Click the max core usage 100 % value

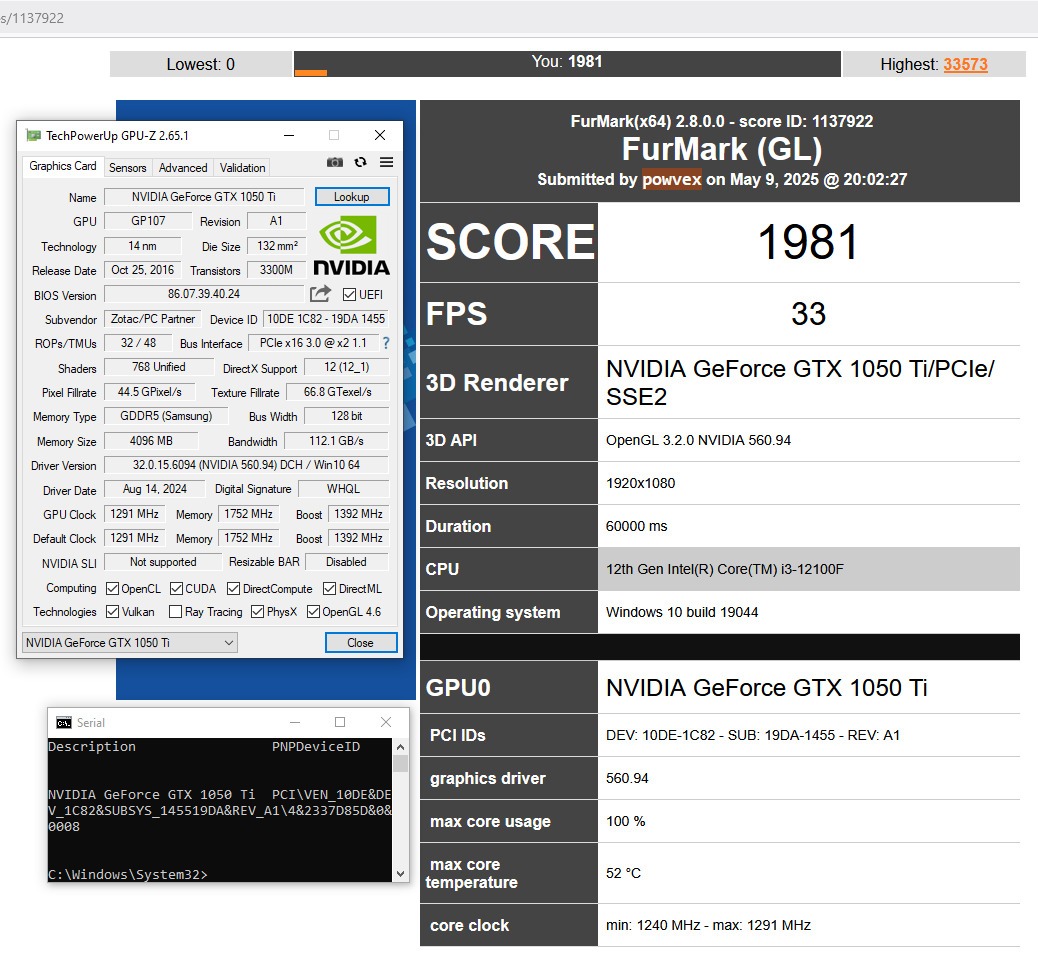pos(626,821)
